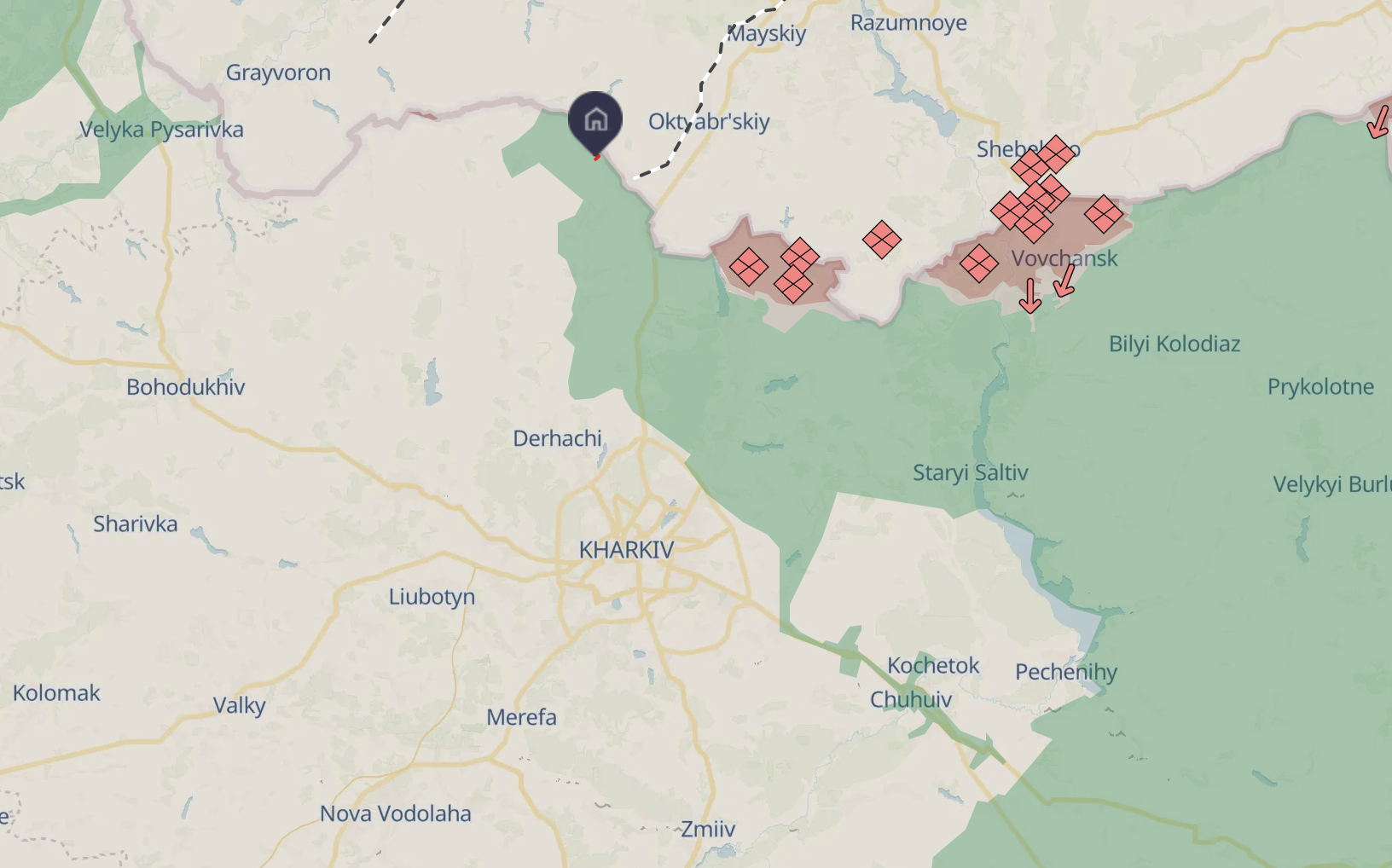Click the upper diamond marker in the left red zone
Image resolution: width=1392 pixels, height=868 pixels.
tap(800, 256)
